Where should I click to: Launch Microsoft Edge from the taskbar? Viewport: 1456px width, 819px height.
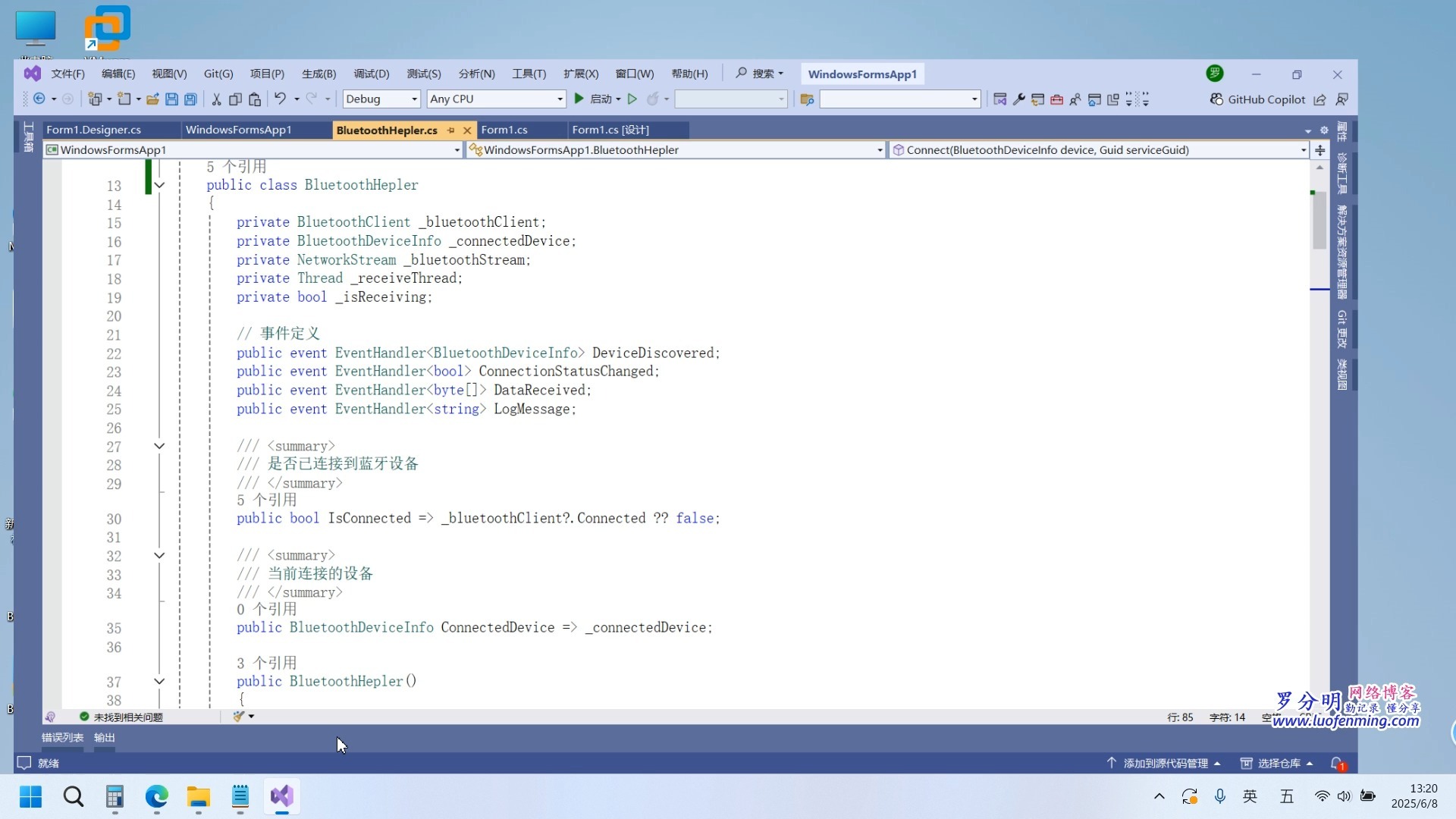(x=156, y=797)
